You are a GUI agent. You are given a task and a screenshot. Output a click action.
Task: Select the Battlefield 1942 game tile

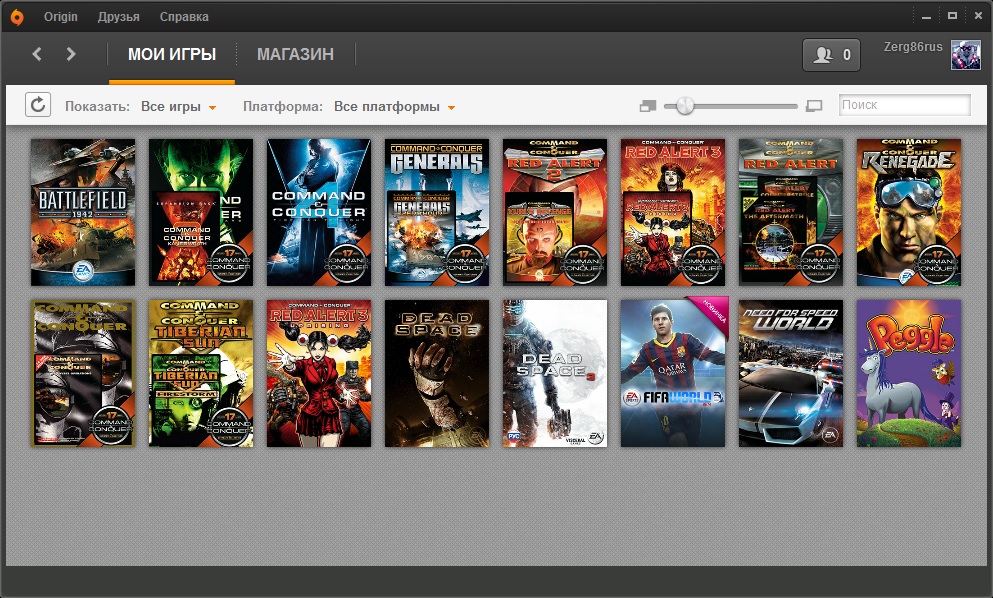[x=83, y=212]
